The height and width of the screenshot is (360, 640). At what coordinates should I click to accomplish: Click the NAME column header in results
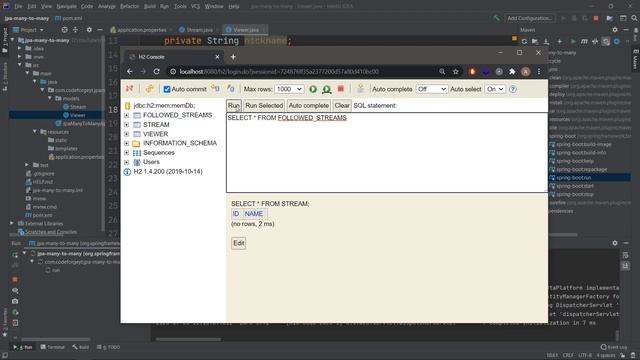(253, 213)
